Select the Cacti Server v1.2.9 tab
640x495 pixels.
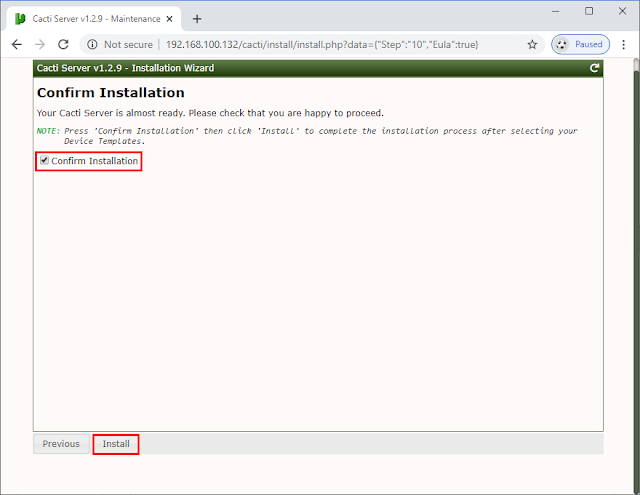(94, 19)
